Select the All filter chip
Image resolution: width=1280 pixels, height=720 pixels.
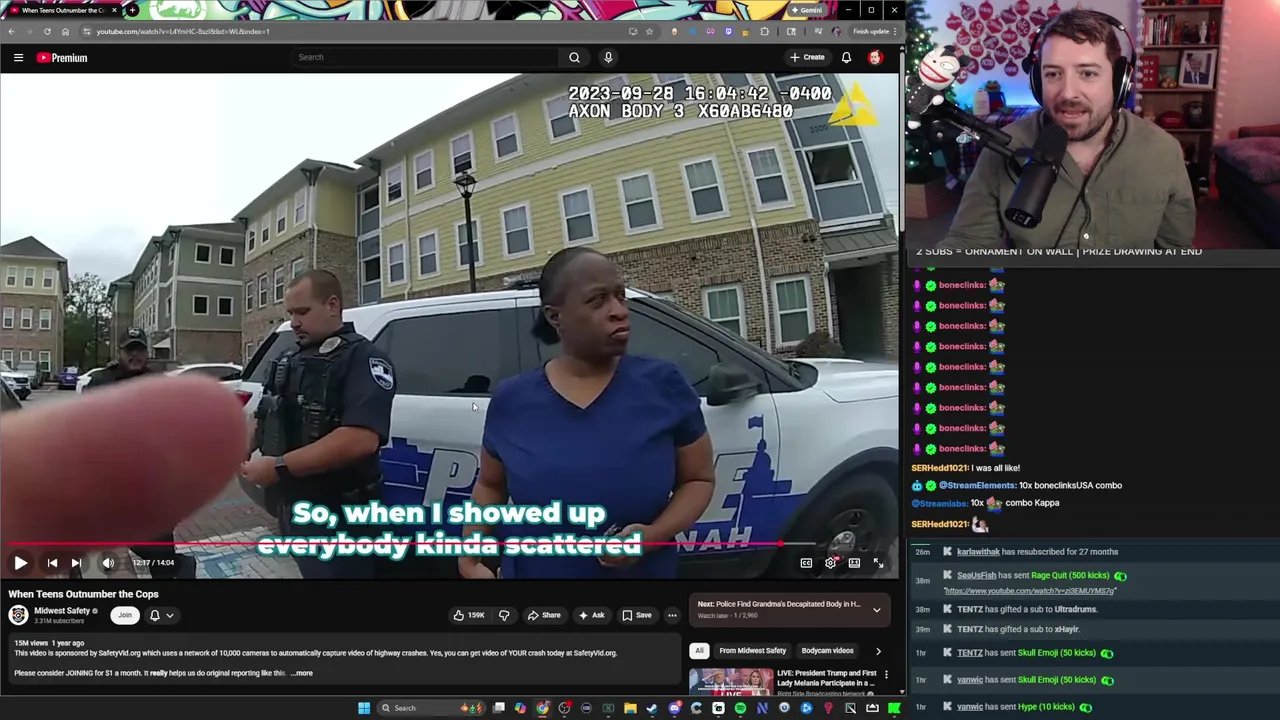pyautogui.click(x=699, y=651)
